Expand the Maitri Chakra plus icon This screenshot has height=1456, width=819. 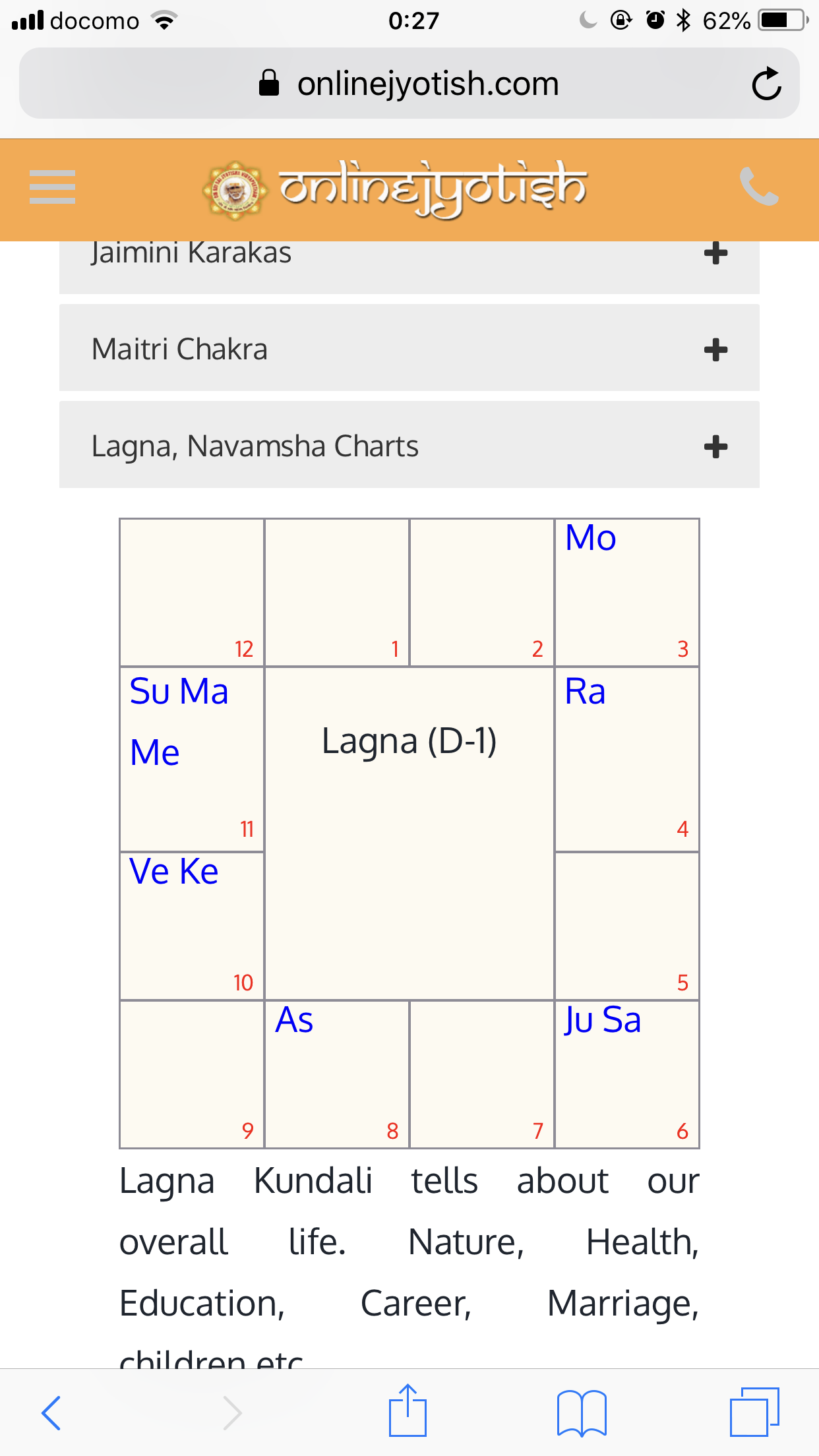tap(715, 349)
